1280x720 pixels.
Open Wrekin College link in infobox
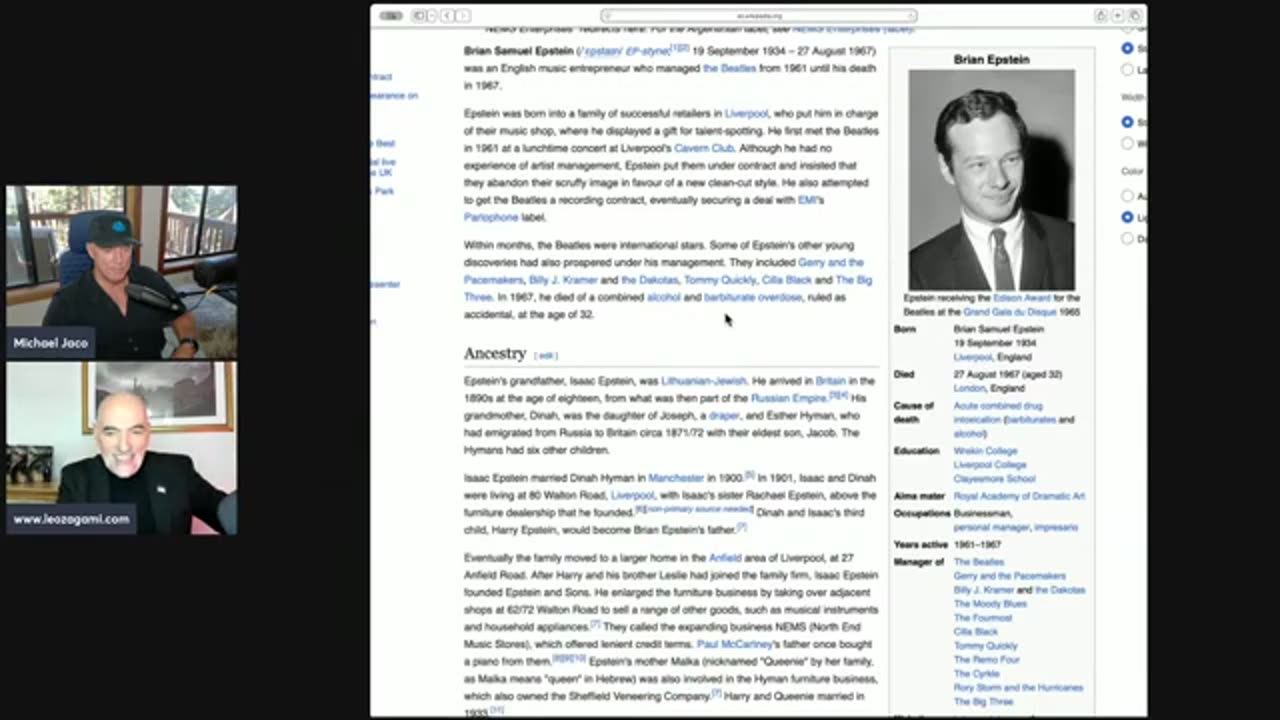(x=985, y=451)
